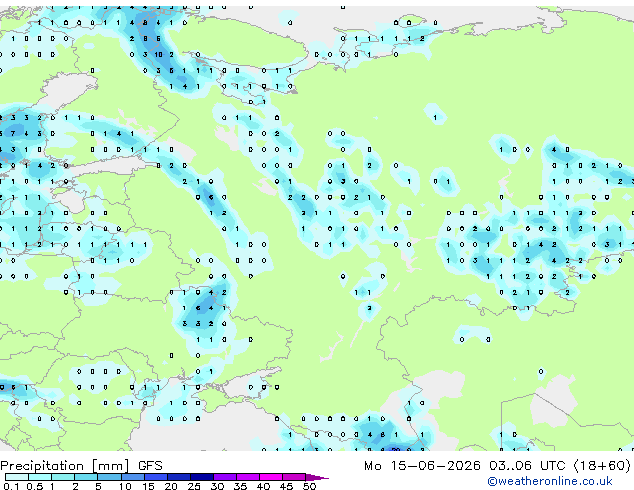Click the legend label "0.1"

11,486
